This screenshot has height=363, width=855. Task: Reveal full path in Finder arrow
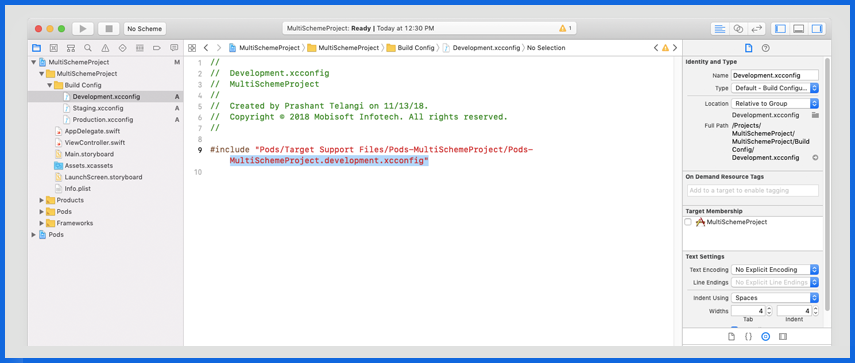point(815,158)
